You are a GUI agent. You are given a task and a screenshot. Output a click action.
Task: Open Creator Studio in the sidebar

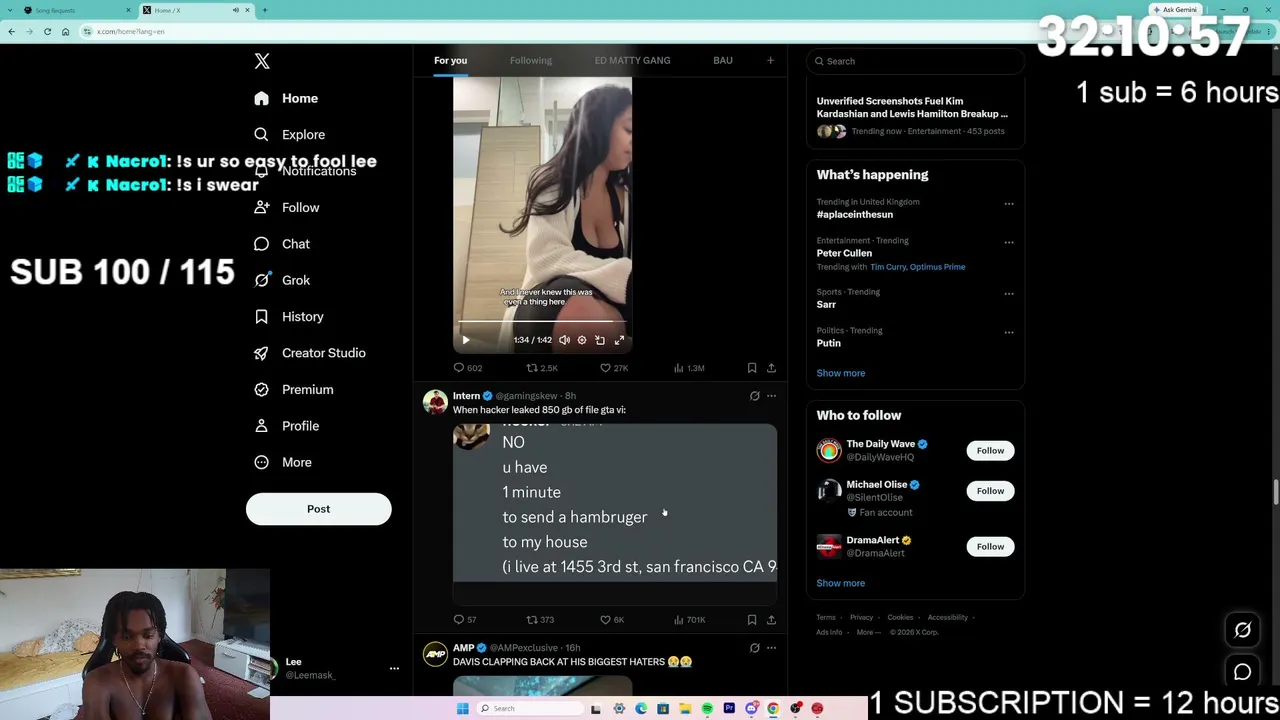click(311, 353)
